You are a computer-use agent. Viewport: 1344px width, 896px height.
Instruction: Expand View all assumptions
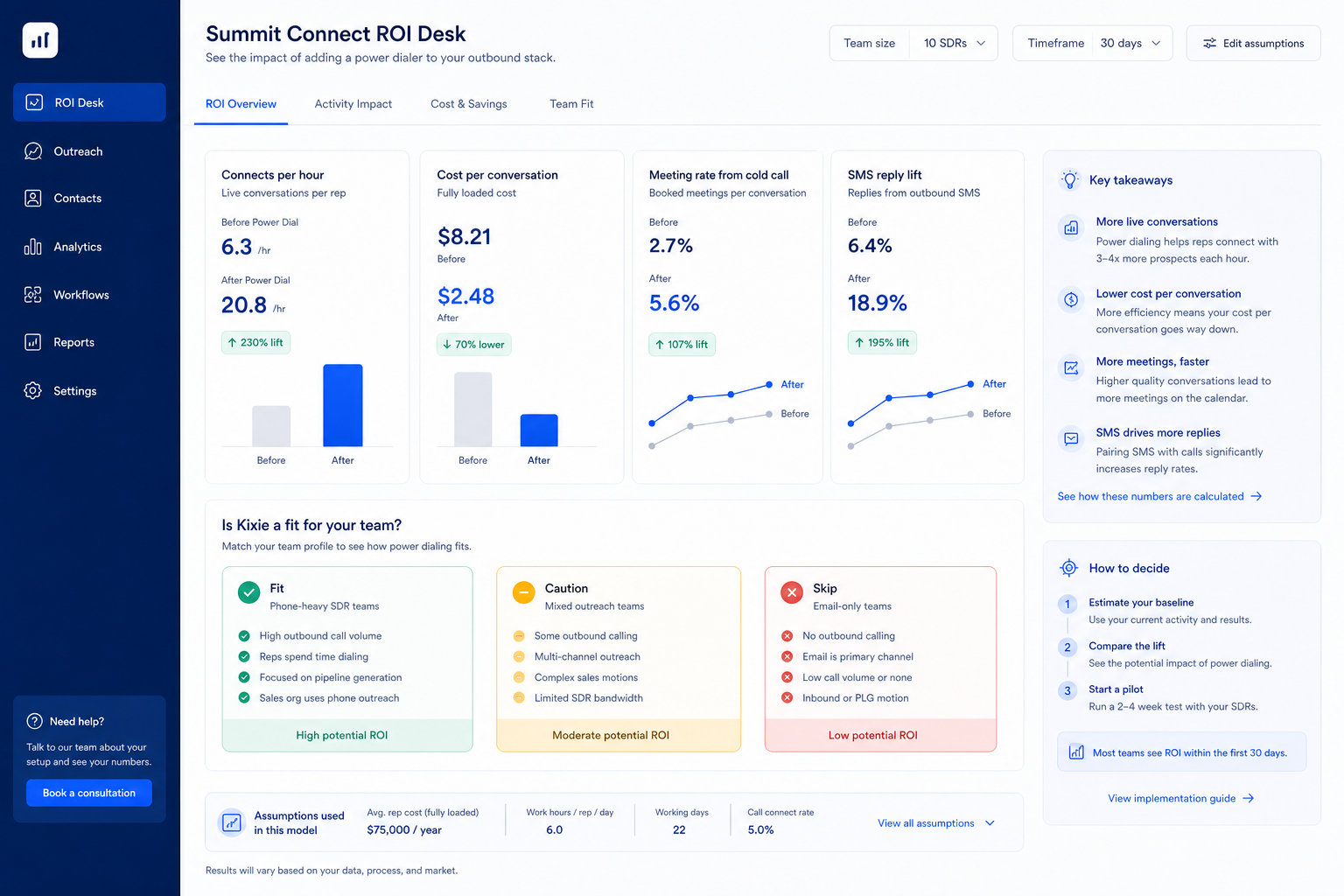pos(936,823)
